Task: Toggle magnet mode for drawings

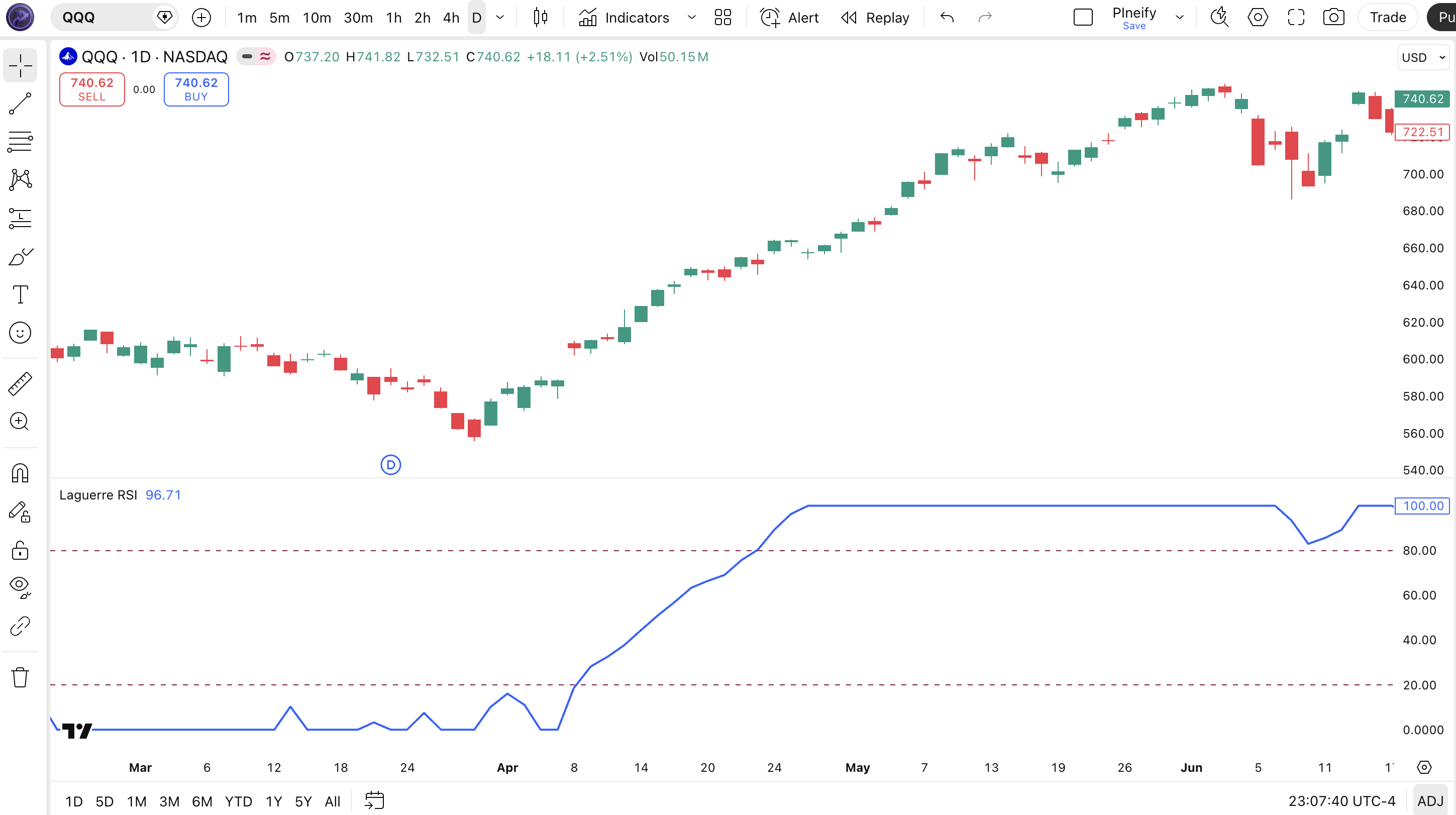Action: point(20,473)
